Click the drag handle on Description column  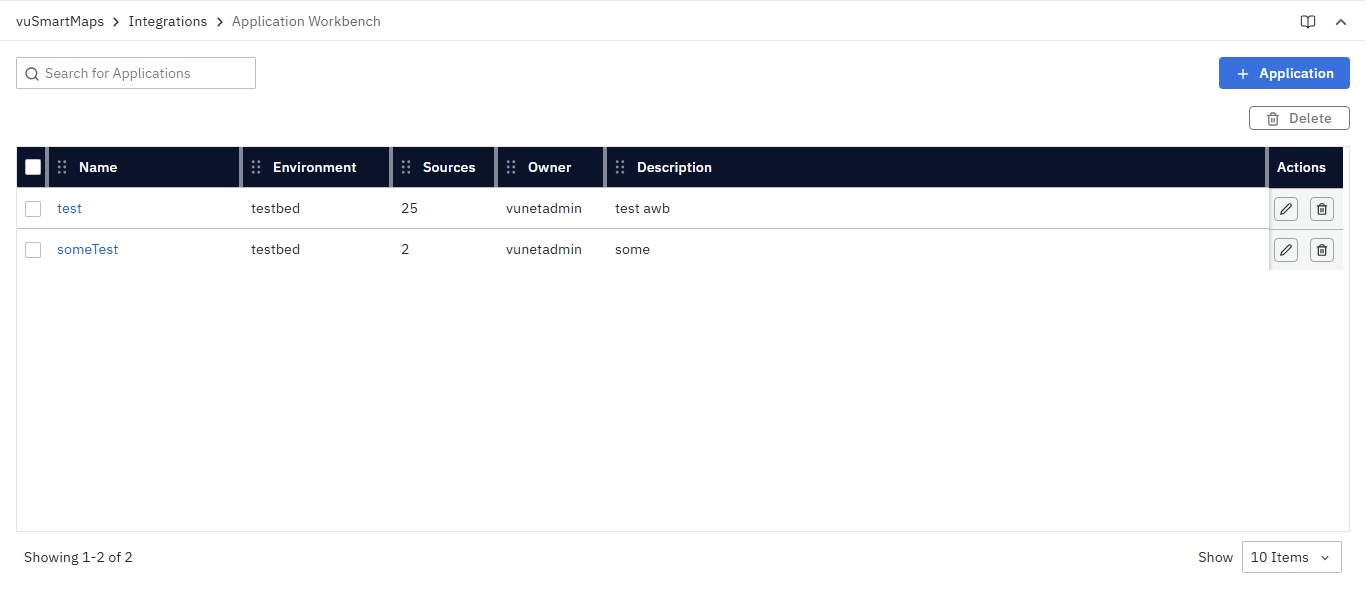(x=620, y=167)
